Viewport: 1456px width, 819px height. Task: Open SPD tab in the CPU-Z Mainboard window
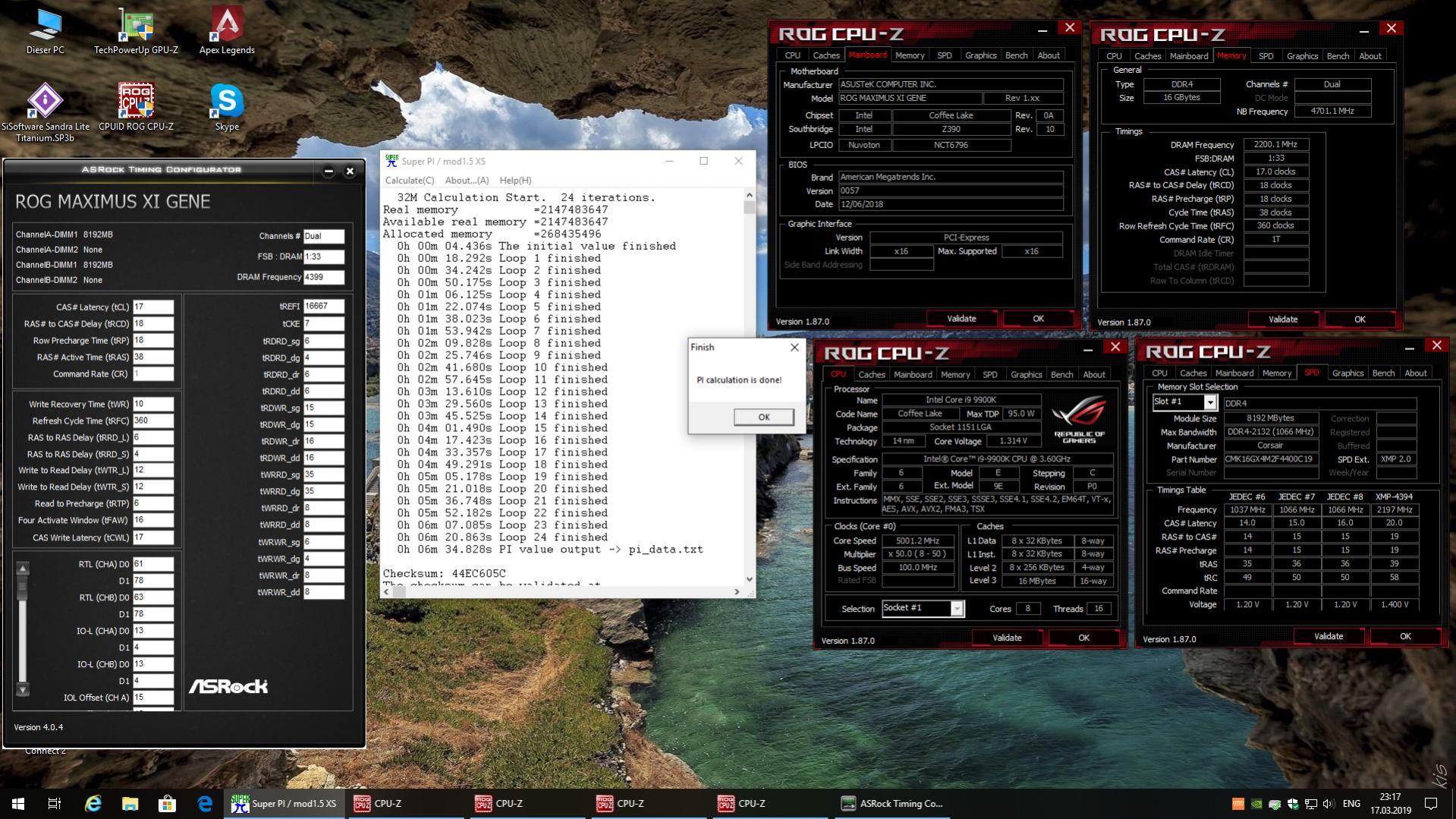[944, 55]
